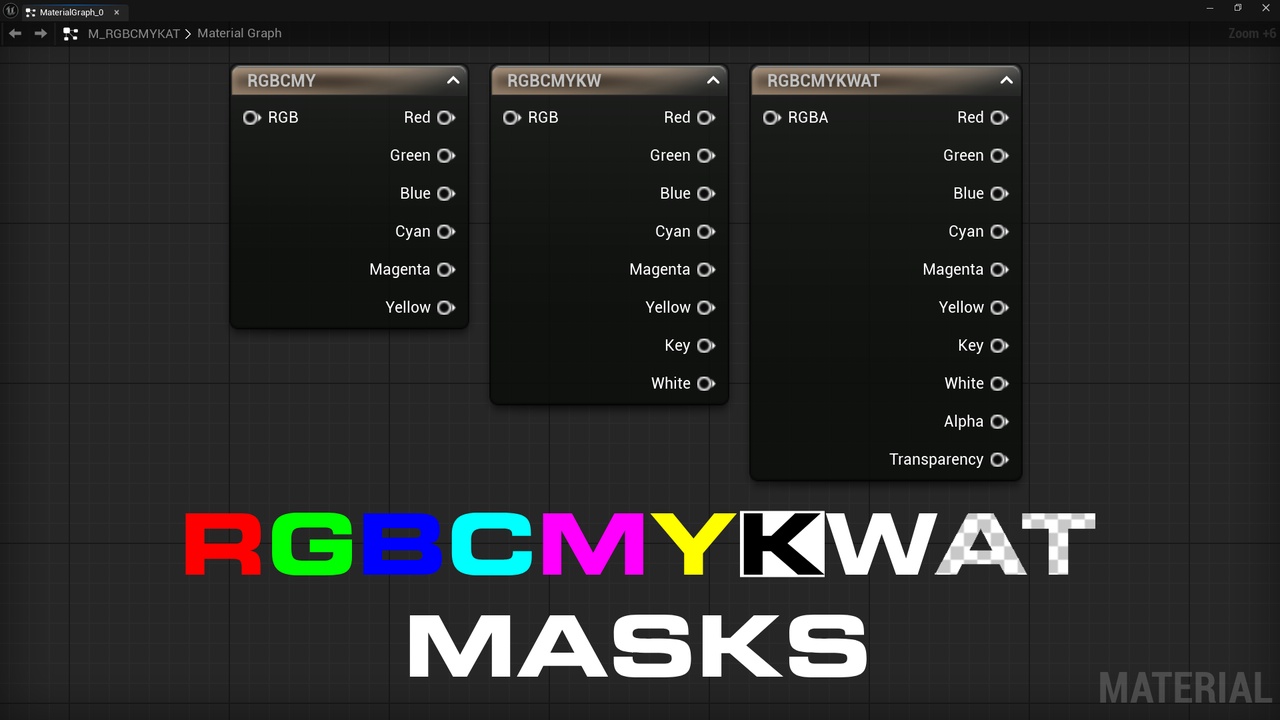This screenshot has width=1280, height=720.
Task: Select the RGB input pin on the RGBCMY node
Action: pyautogui.click(x=251, y=117)
